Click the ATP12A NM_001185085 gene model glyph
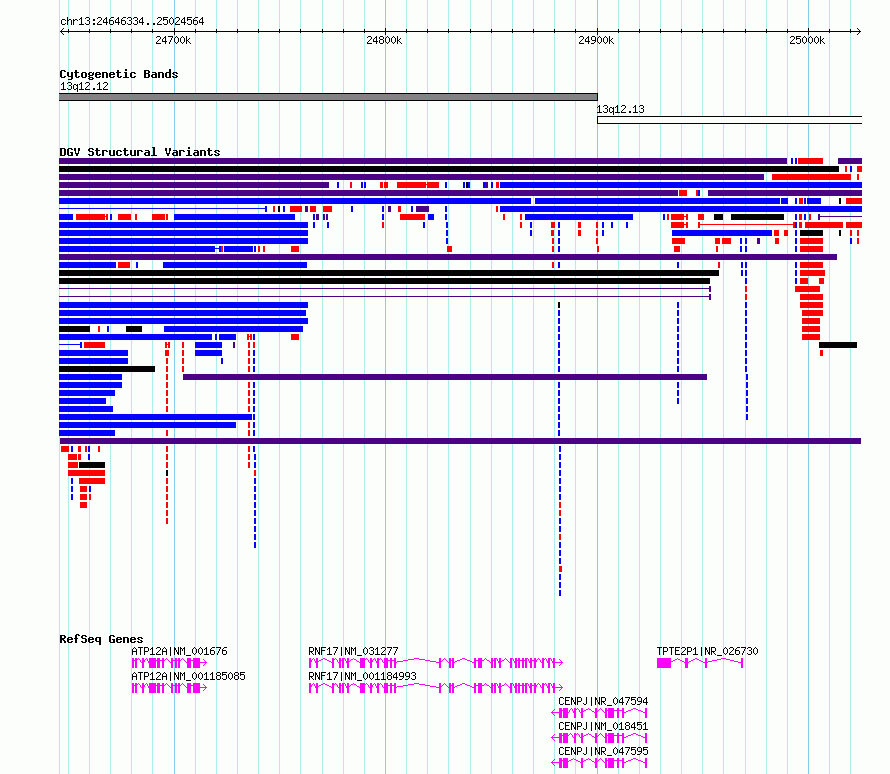This screenshot has height=774, width=890. coord(169,688)
